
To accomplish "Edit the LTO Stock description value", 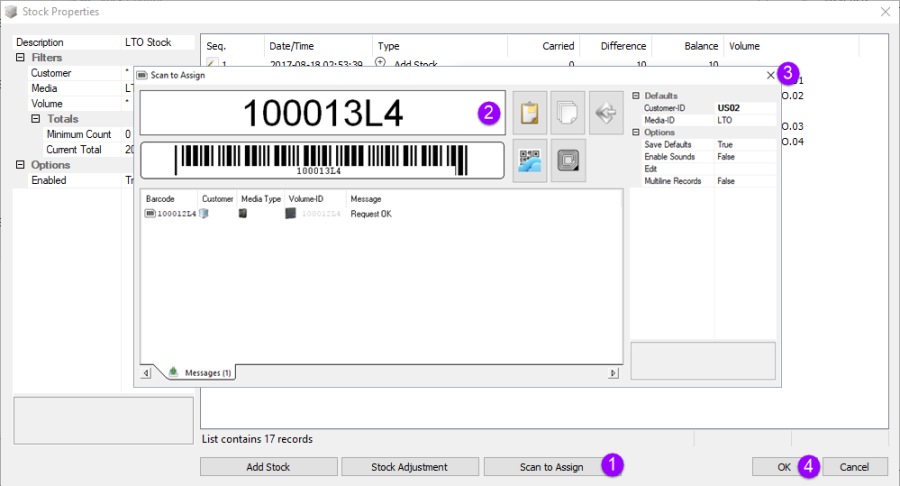I will click(x=158, y=42).
